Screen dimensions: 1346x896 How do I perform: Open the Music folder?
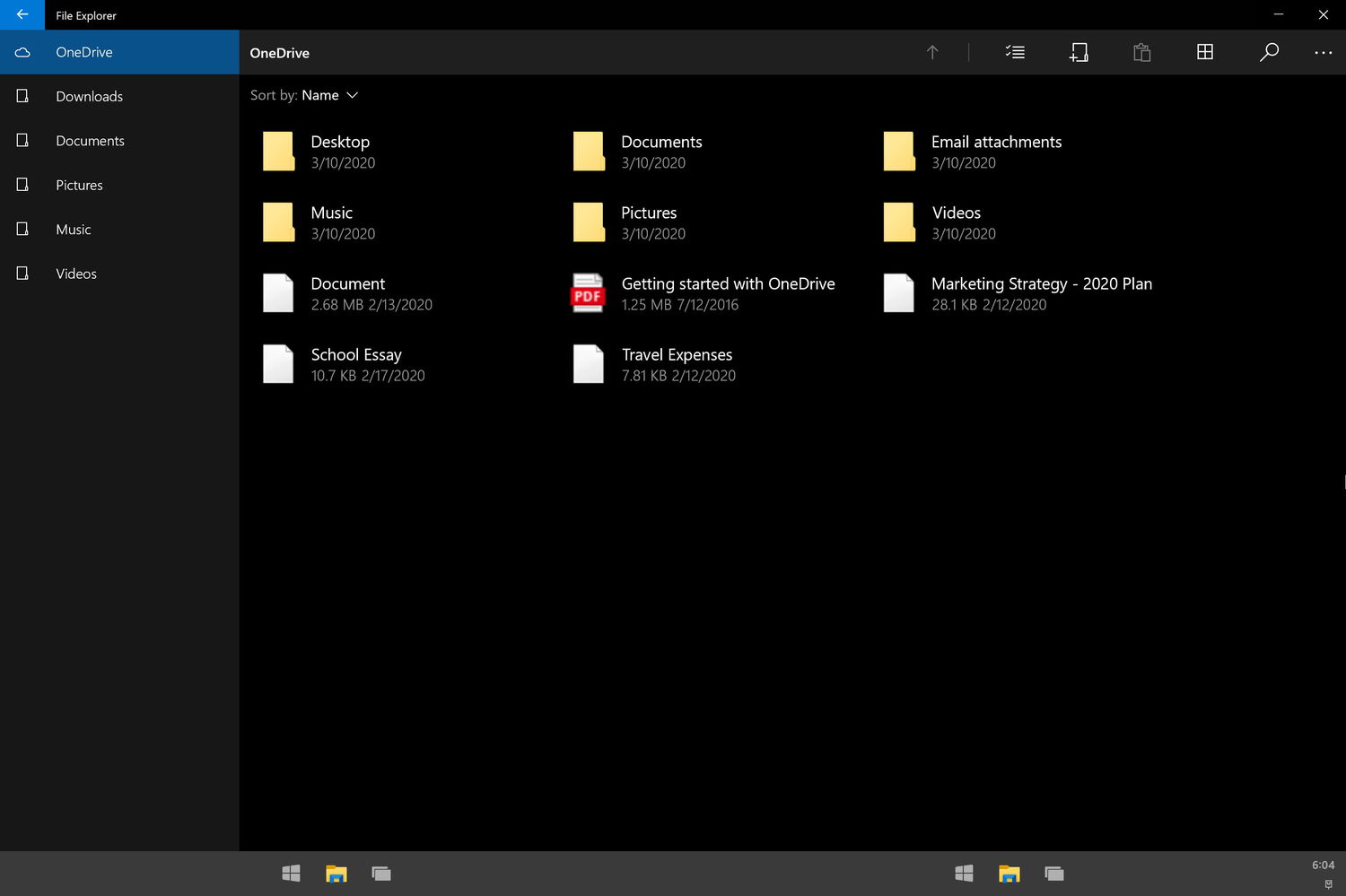click(331, 213)
